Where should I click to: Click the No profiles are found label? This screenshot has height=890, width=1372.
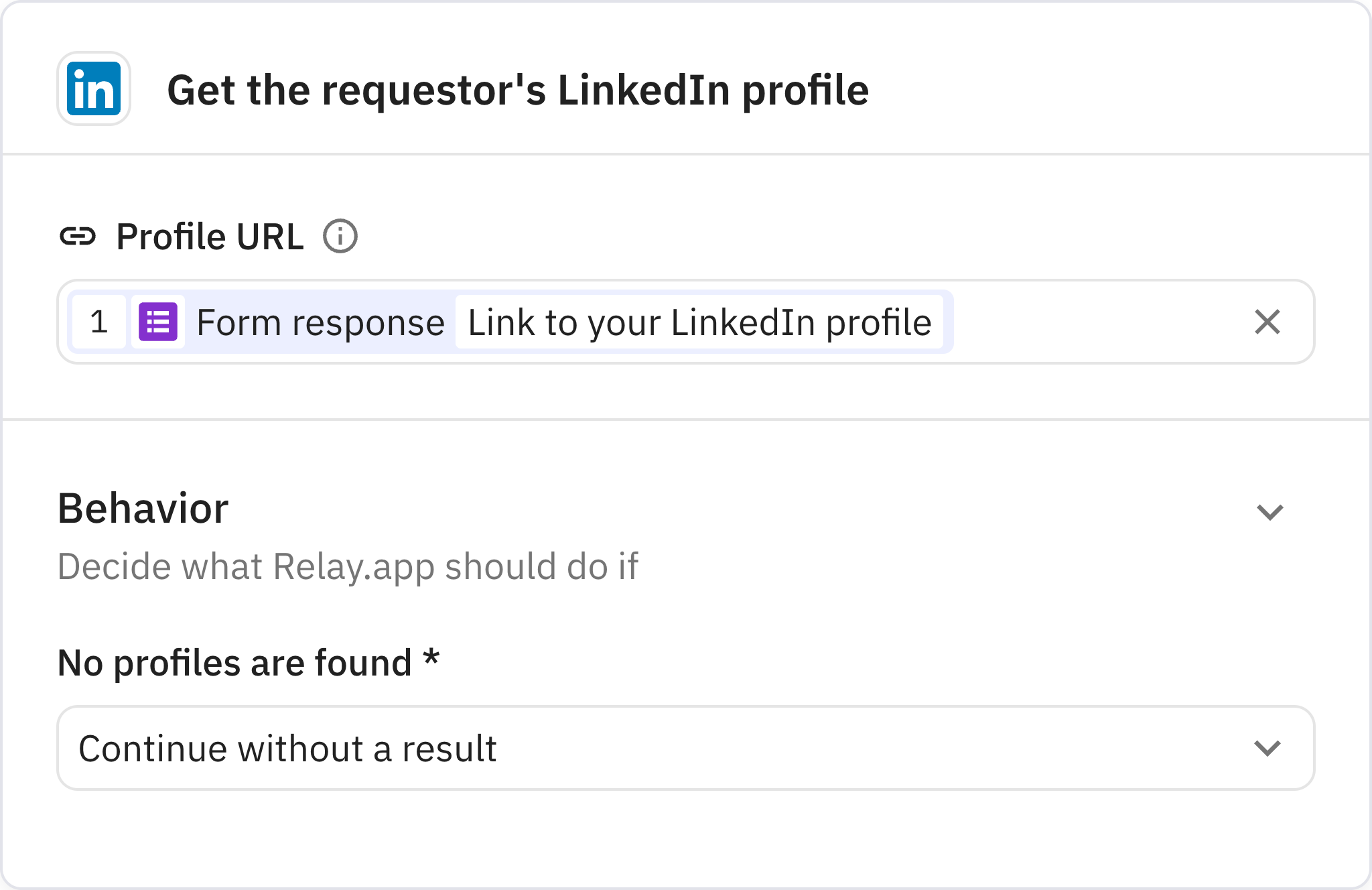[x=248, y=662]
